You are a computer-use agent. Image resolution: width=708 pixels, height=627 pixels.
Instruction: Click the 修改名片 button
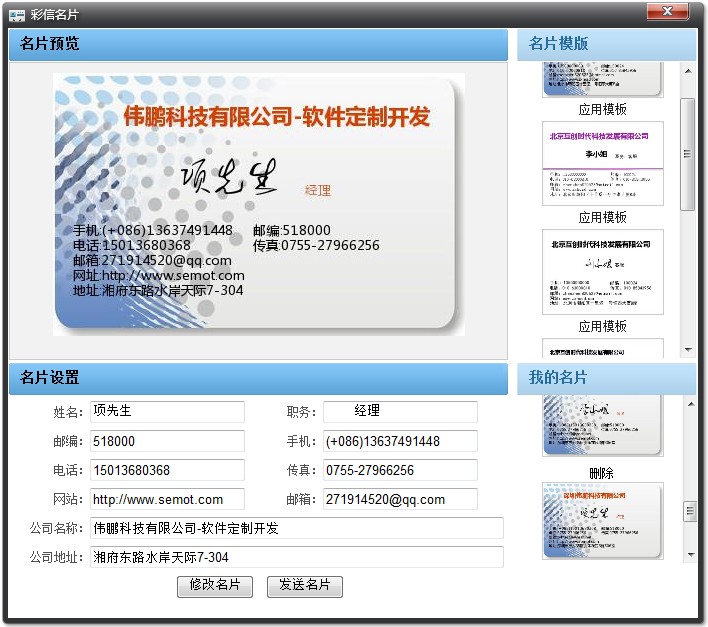click(214, 586)
